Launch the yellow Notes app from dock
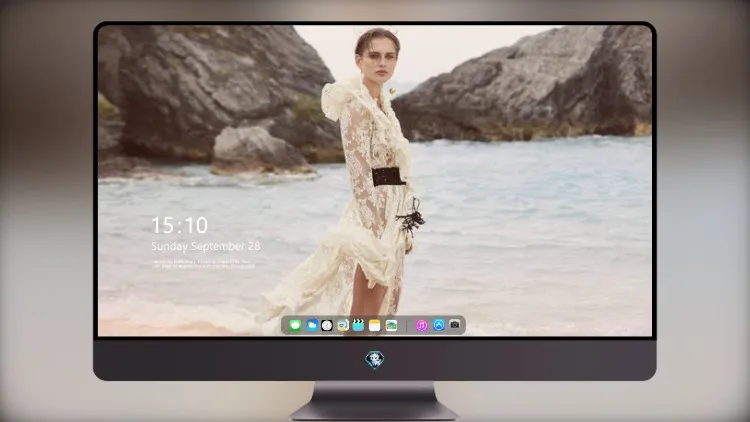The width and height of the screenshot is (750, 422). (375, 326)
